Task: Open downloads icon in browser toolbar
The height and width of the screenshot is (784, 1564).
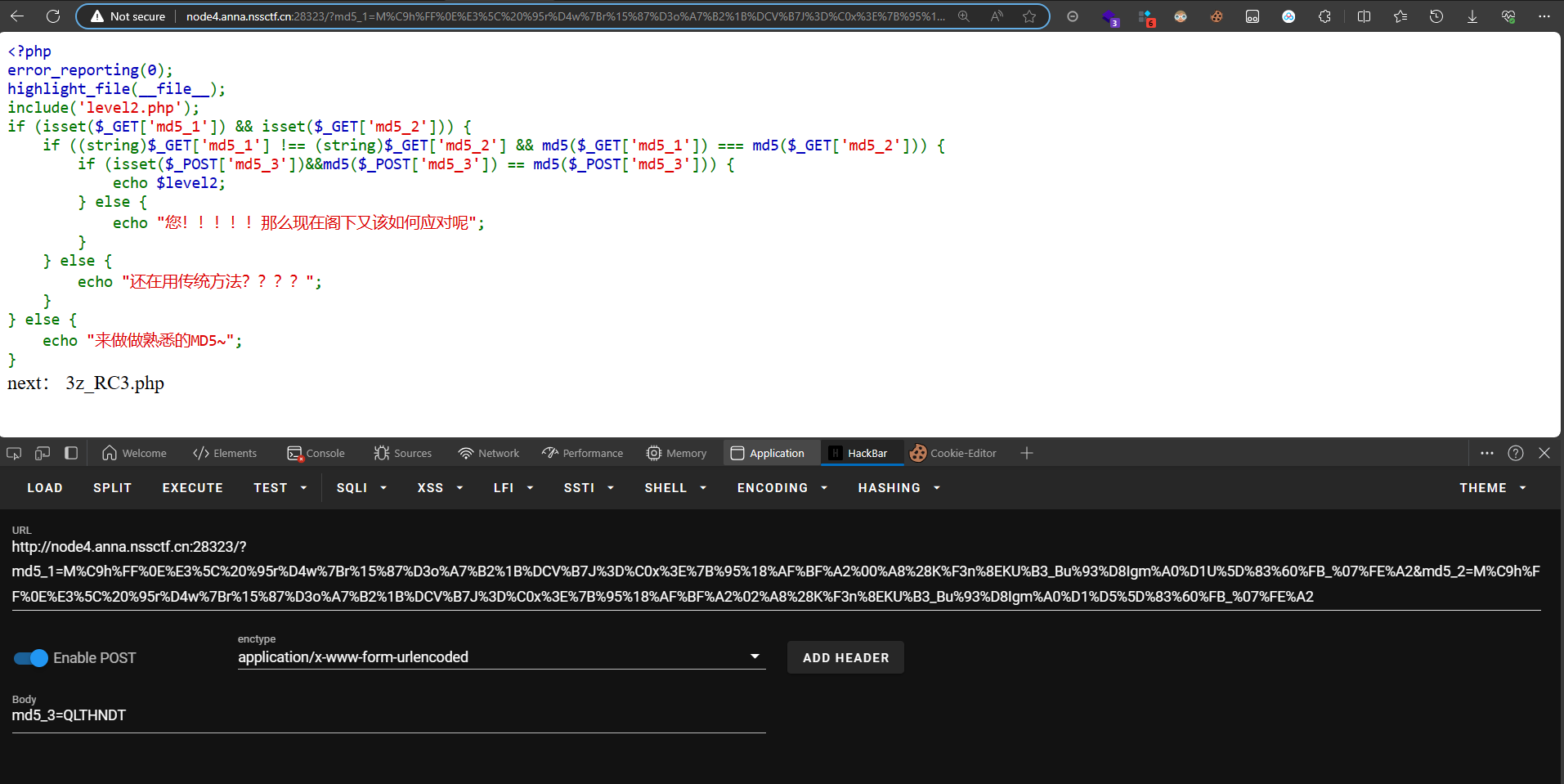Action: (x=1472, y=16)
